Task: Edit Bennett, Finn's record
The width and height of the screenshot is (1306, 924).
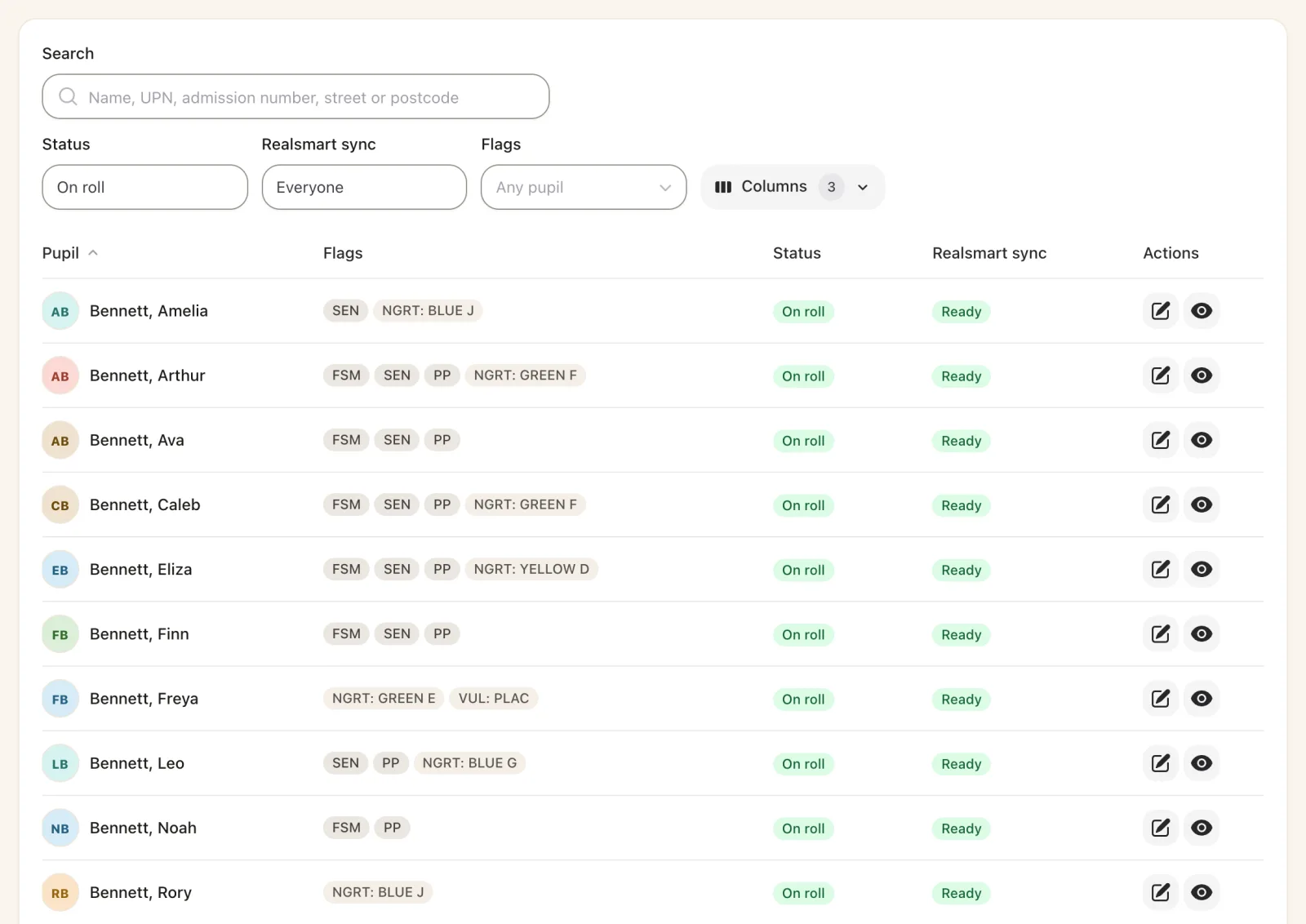Action: tap(1160, 634)
